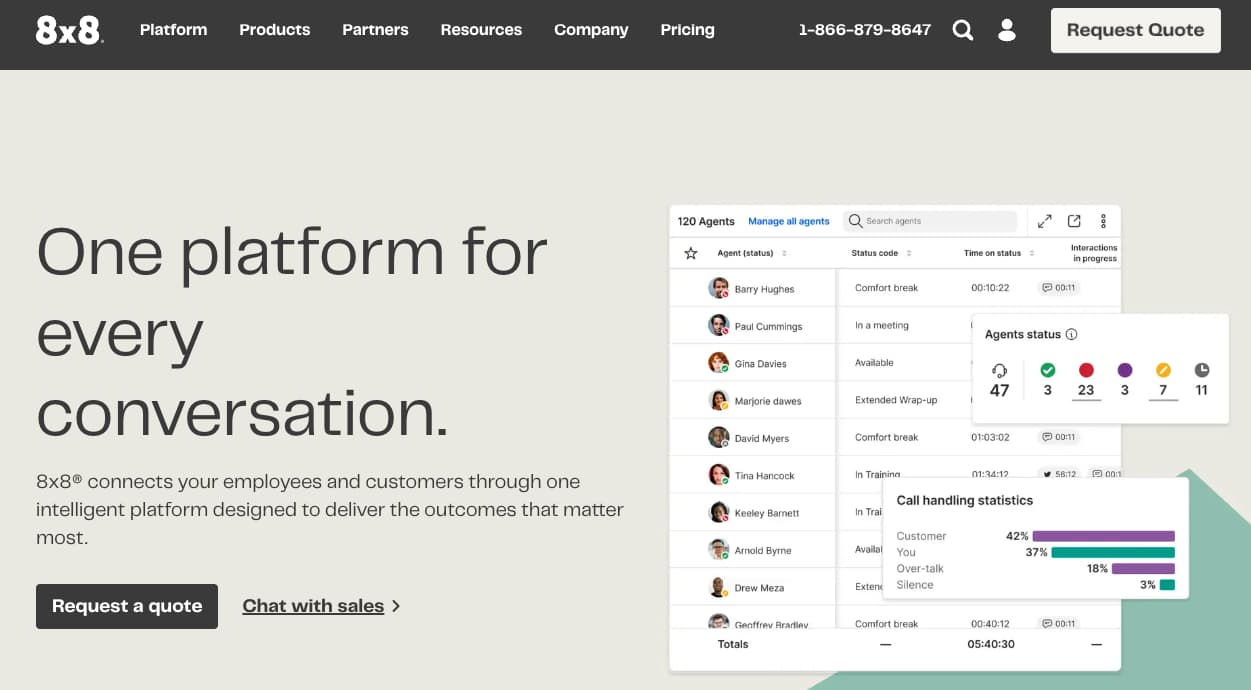This screenshot has width=1251, height=690.
Task: Select Comfort break status for Barry Hughes
Action: click(886, 288)
